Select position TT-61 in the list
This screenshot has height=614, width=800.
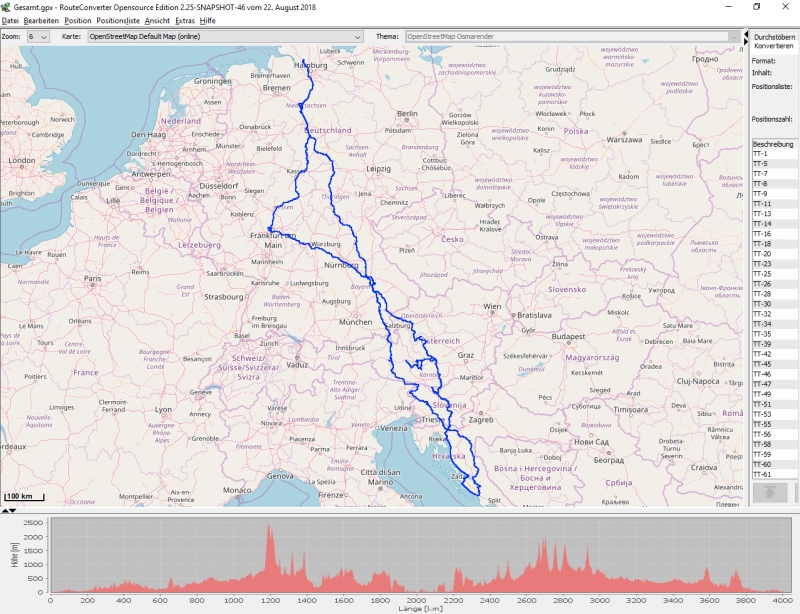coord(761,474)
